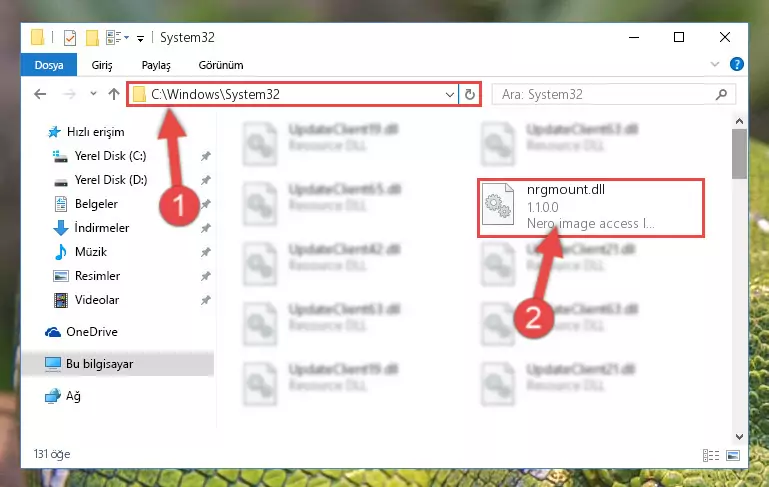The image size is (769, 487).
Task: Unpin Belgeler using its pin icon
Action: tap(205, 204)
